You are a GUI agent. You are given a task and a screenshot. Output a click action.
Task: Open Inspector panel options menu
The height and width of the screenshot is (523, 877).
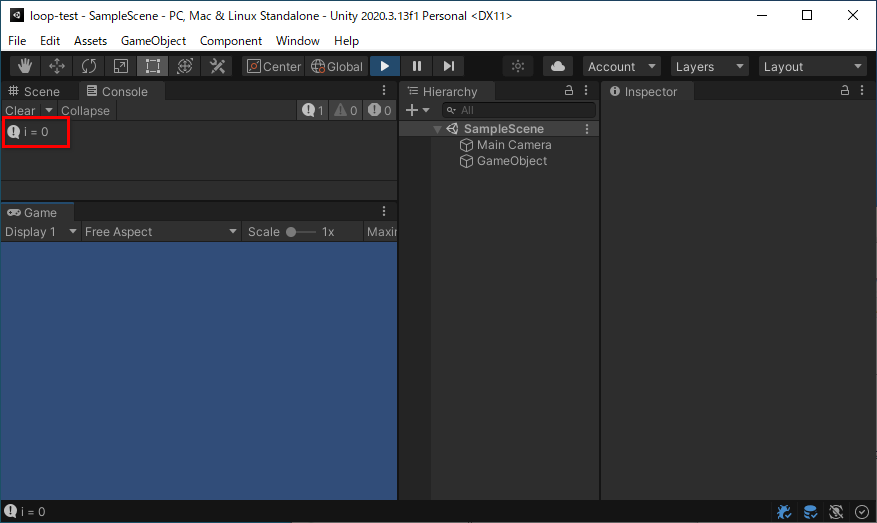click(x=862, y=91)
